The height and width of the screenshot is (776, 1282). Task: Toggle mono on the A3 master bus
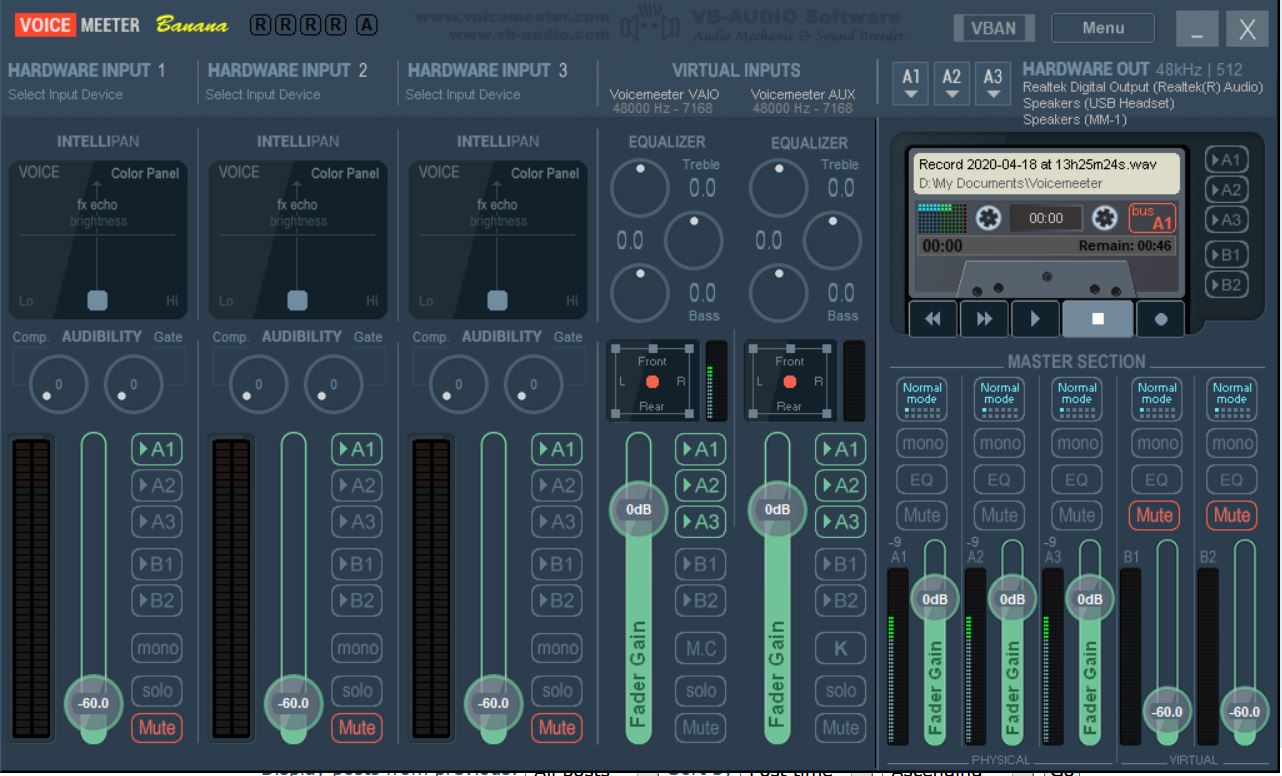click(1077, 443)
